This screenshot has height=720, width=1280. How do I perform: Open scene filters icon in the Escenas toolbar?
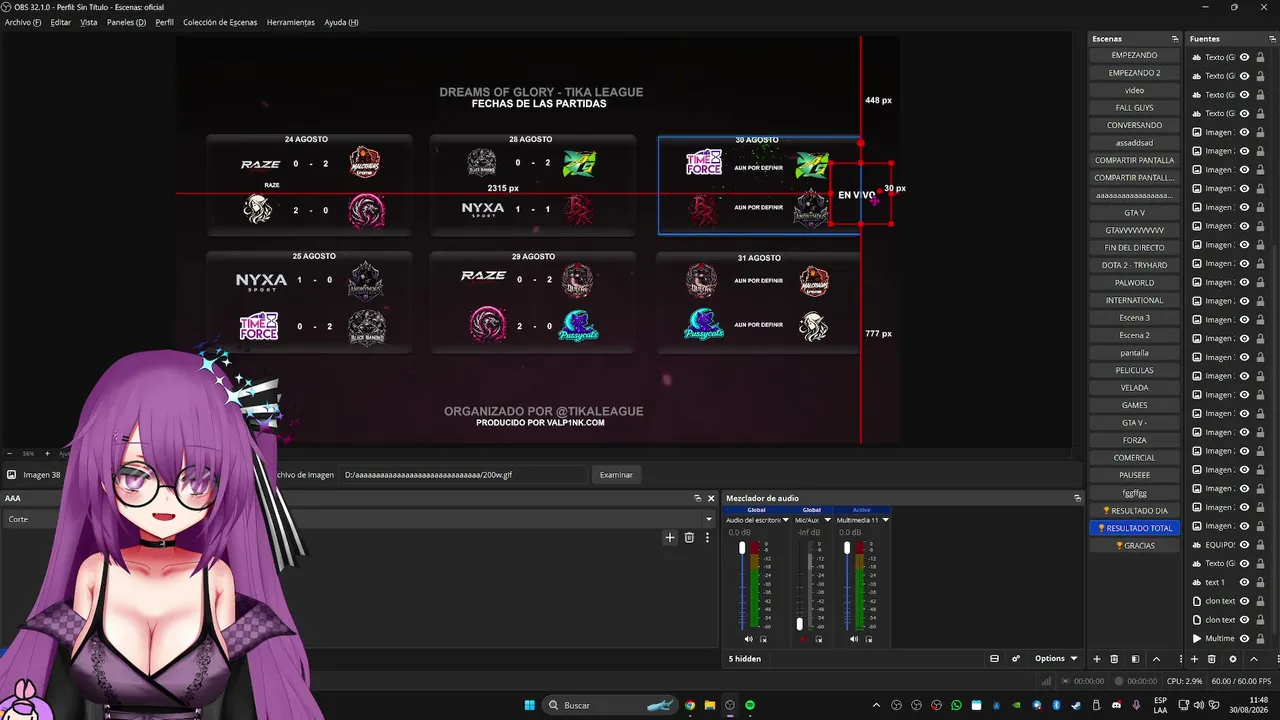[1135, 659]
